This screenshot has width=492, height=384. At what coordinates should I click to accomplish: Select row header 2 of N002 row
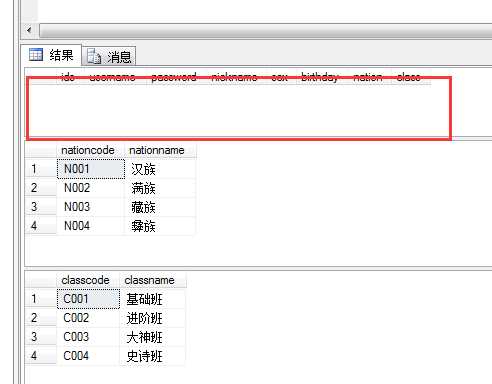click(x=41, y=188)
